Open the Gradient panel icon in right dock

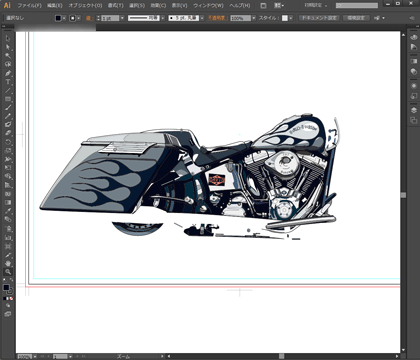click(414, 61)
